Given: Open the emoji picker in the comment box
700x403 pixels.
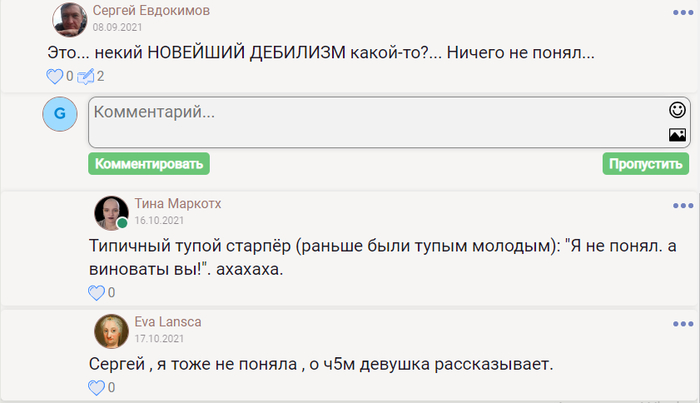Looking at the screenshot, I should pos(677,109).
